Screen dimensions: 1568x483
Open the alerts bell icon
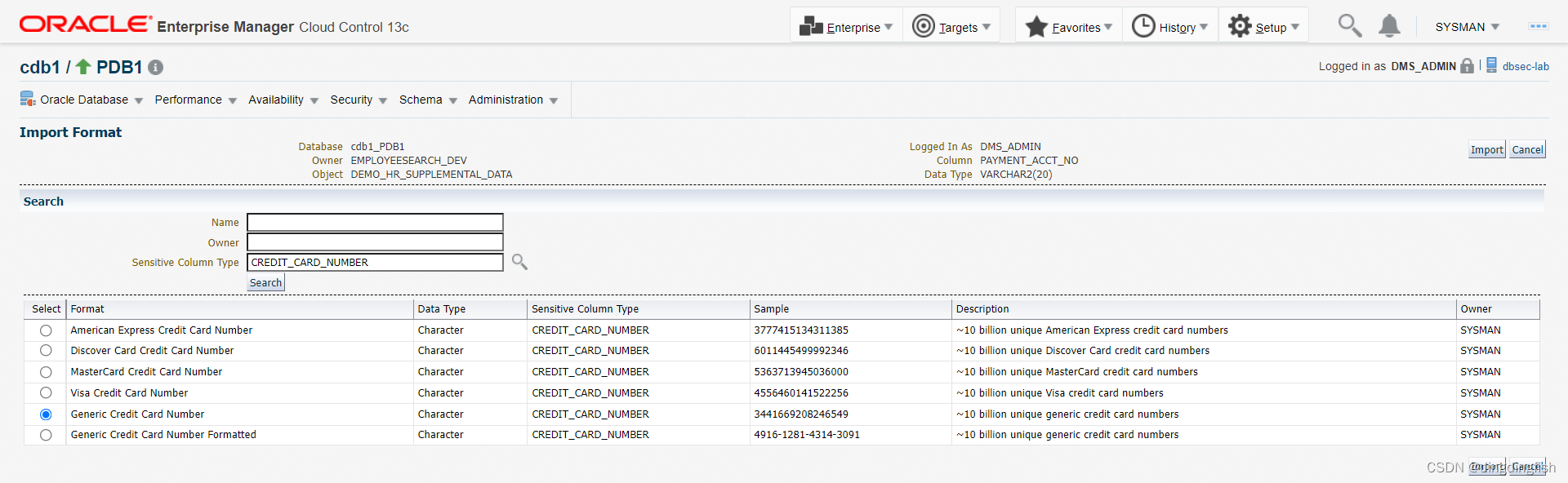click(x=1389, y=26)
